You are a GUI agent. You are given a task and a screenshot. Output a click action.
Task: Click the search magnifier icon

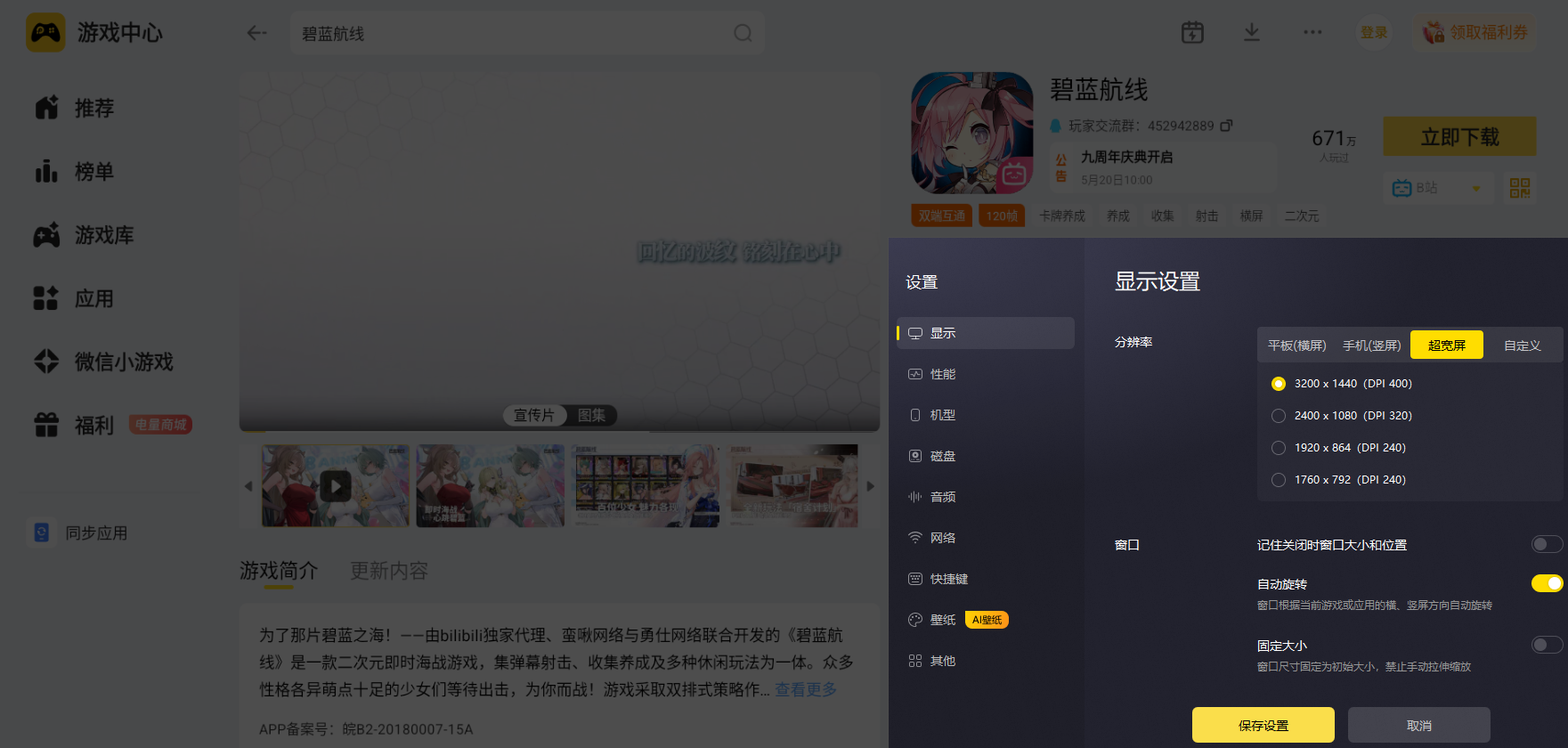coord(743,33)
